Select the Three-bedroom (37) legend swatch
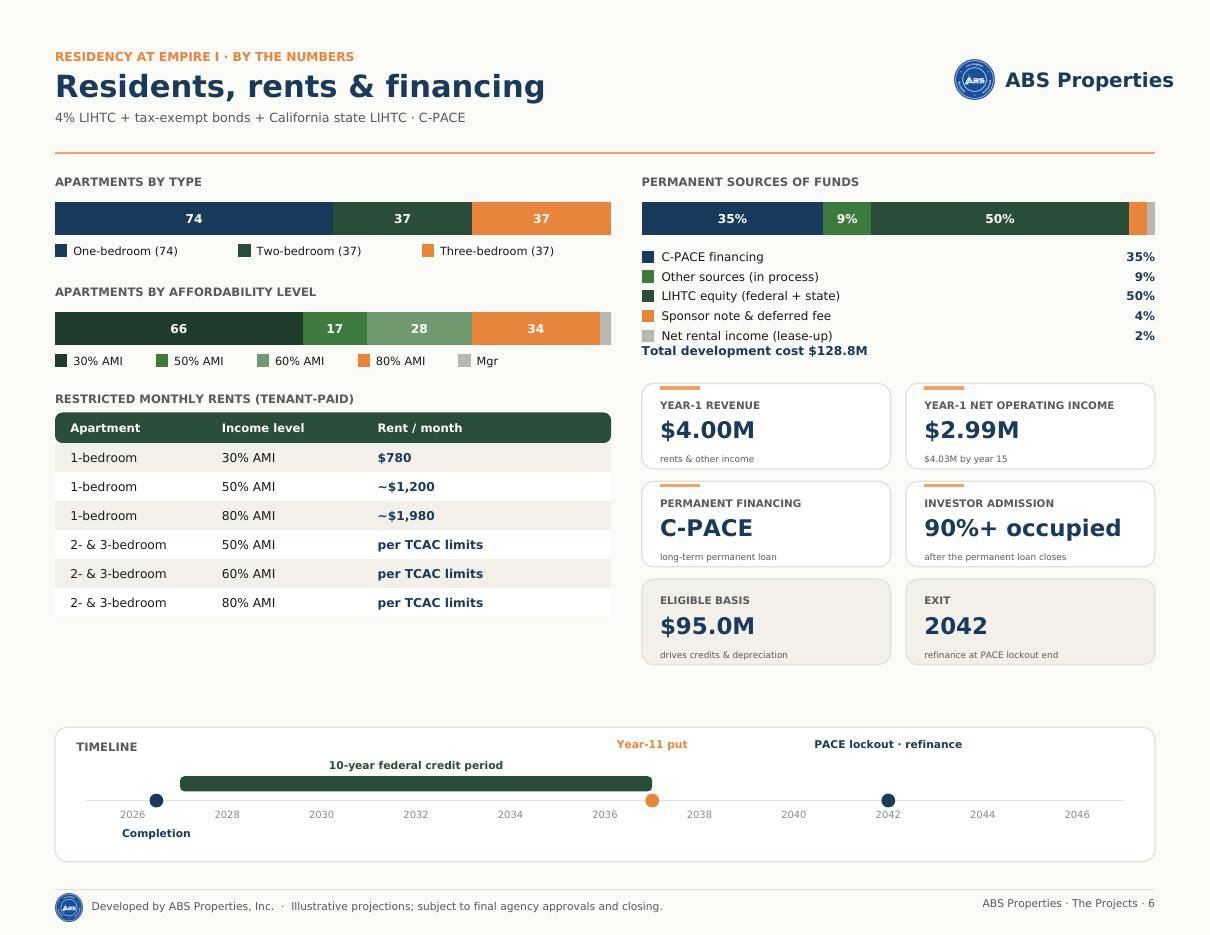 [428, 251]
